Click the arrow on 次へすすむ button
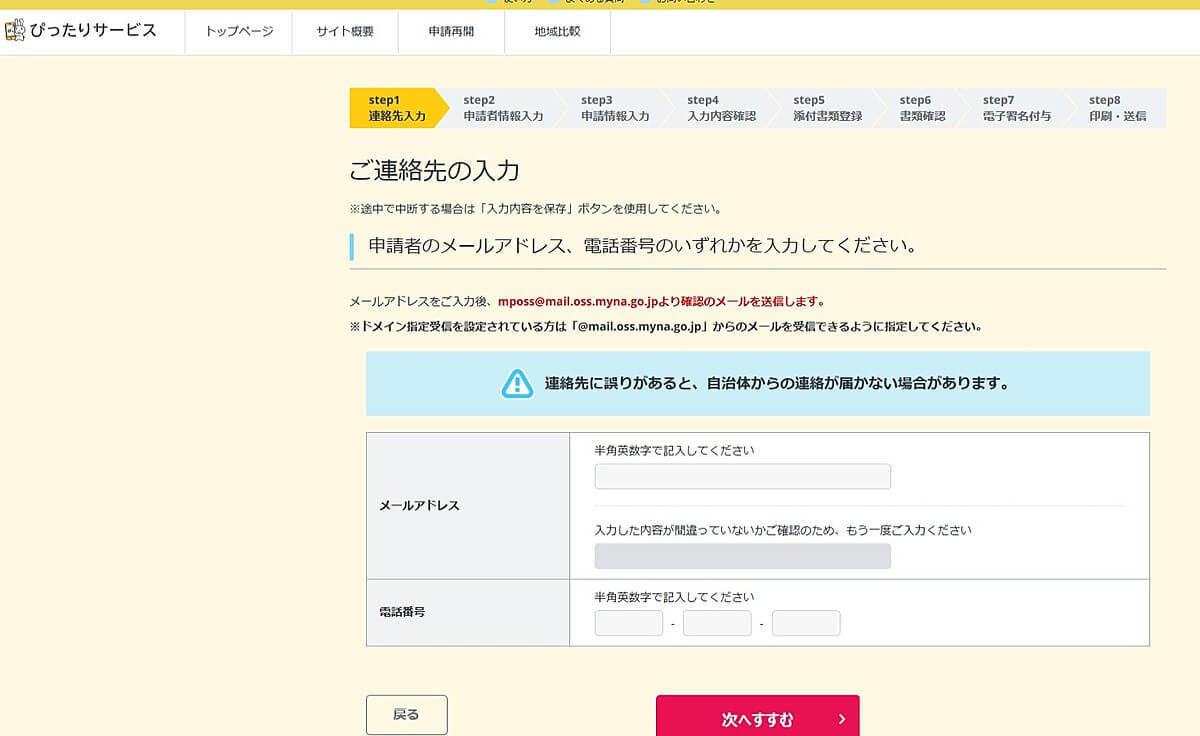The height and width of the screenshot is (736, 1200). click(841, 718)
